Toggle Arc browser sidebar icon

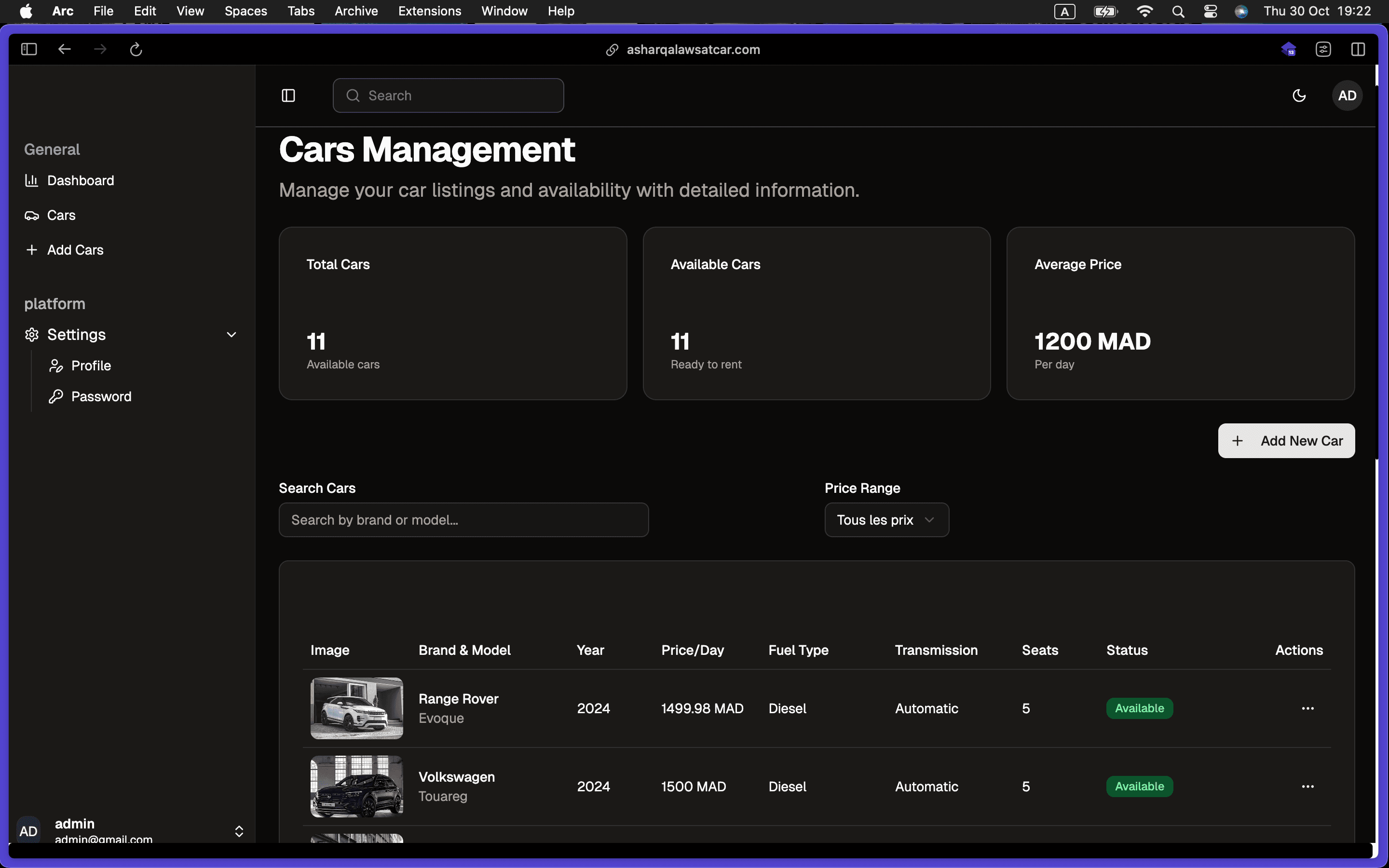tap(29, 49)
